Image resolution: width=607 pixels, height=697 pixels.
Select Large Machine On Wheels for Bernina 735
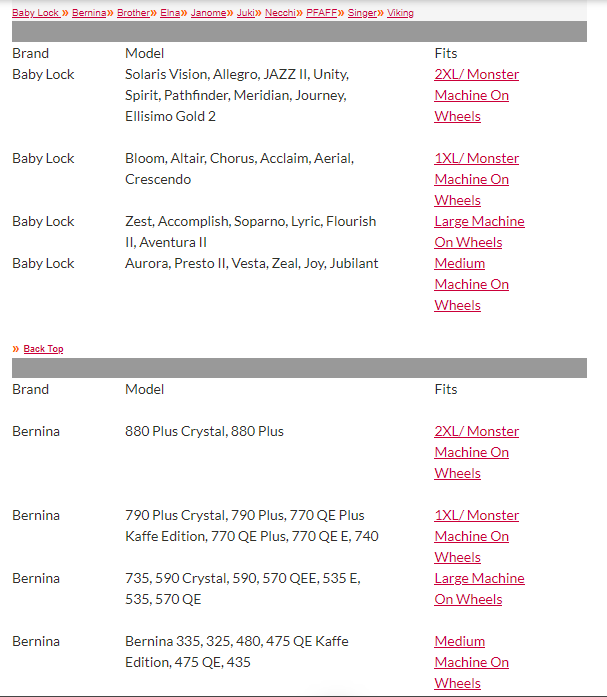(479, 578)
